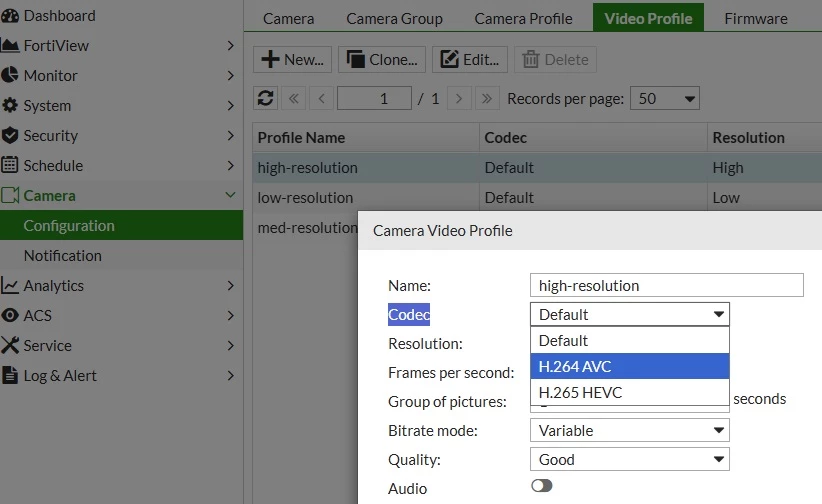Click the Delete button
This screenshot has height=504, width=822.
pyautogui.click(x=555, y=59)
